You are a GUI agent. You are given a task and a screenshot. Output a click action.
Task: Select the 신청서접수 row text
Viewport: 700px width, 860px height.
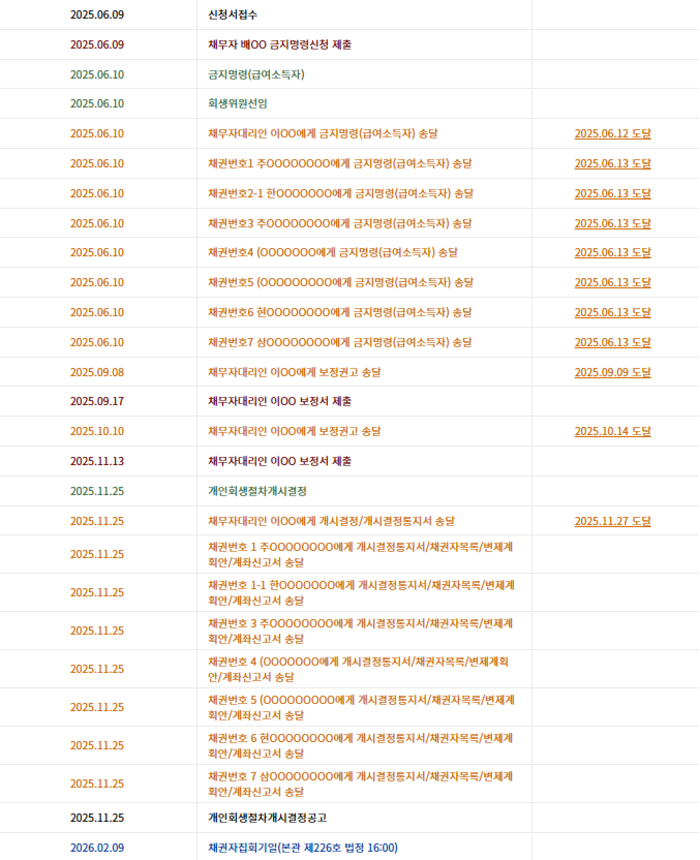click(x=233, y=15)
